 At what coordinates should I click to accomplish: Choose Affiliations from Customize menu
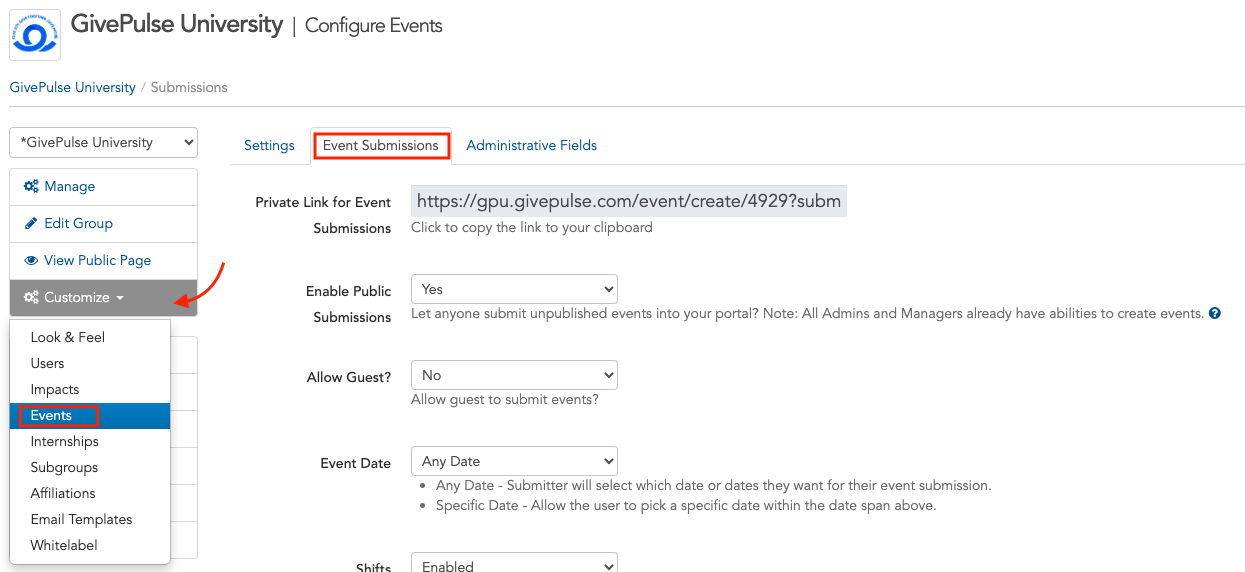[90, 493]
